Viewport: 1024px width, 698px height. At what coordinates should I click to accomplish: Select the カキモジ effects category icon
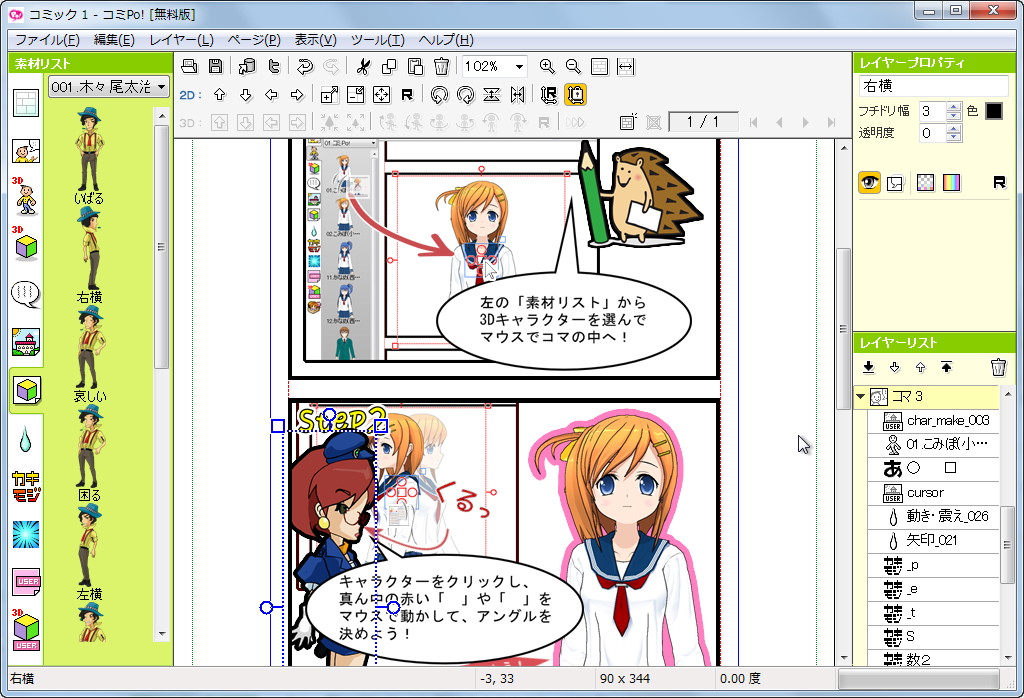[x=20, y=488]
